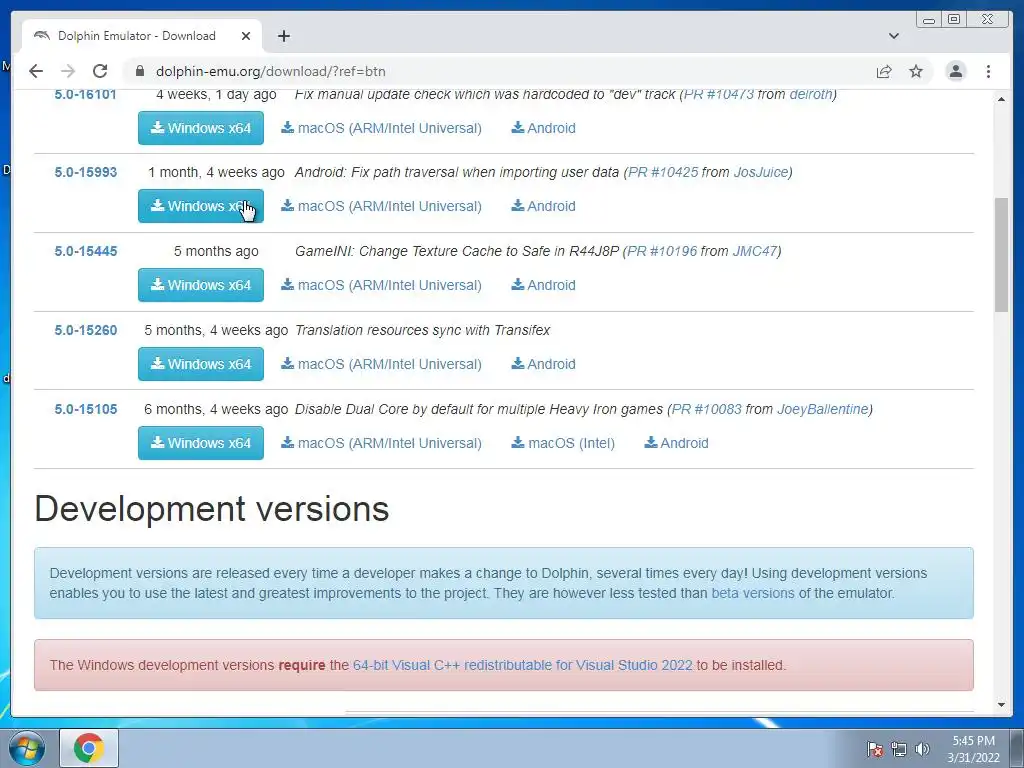View author JoeyBallentine's profile link
This screenshot has width=1024, height=768.
click(x=823, y=409)
